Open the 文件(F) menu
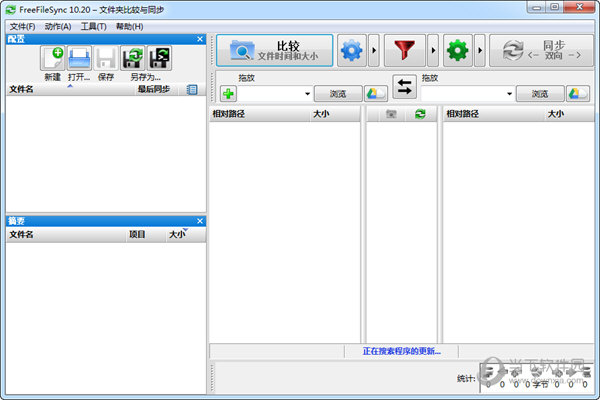Screen dimensions: 600x400 point(22,26)
